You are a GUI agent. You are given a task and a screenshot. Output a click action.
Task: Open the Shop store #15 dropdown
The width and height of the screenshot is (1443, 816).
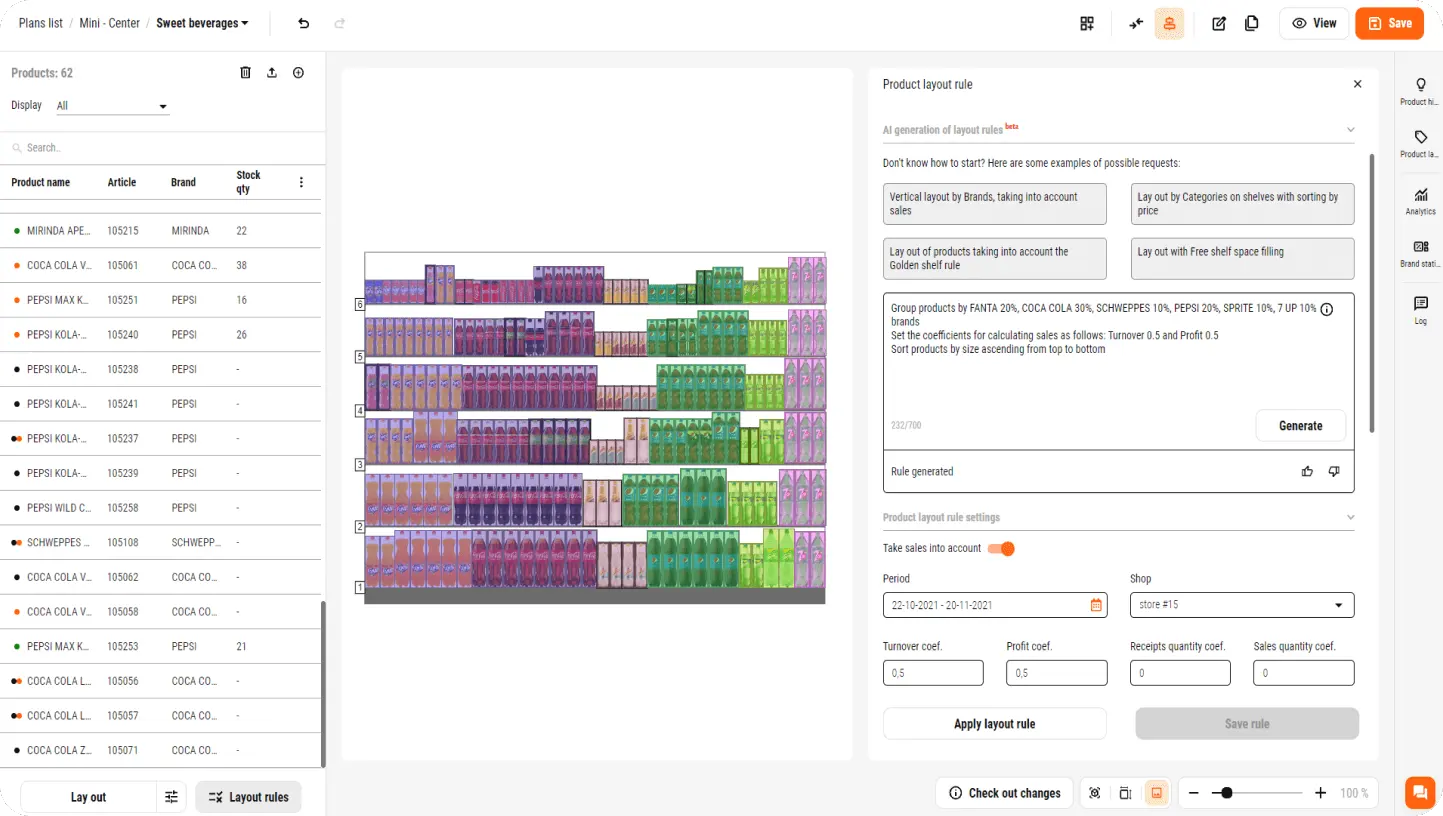click(1242, 605)
